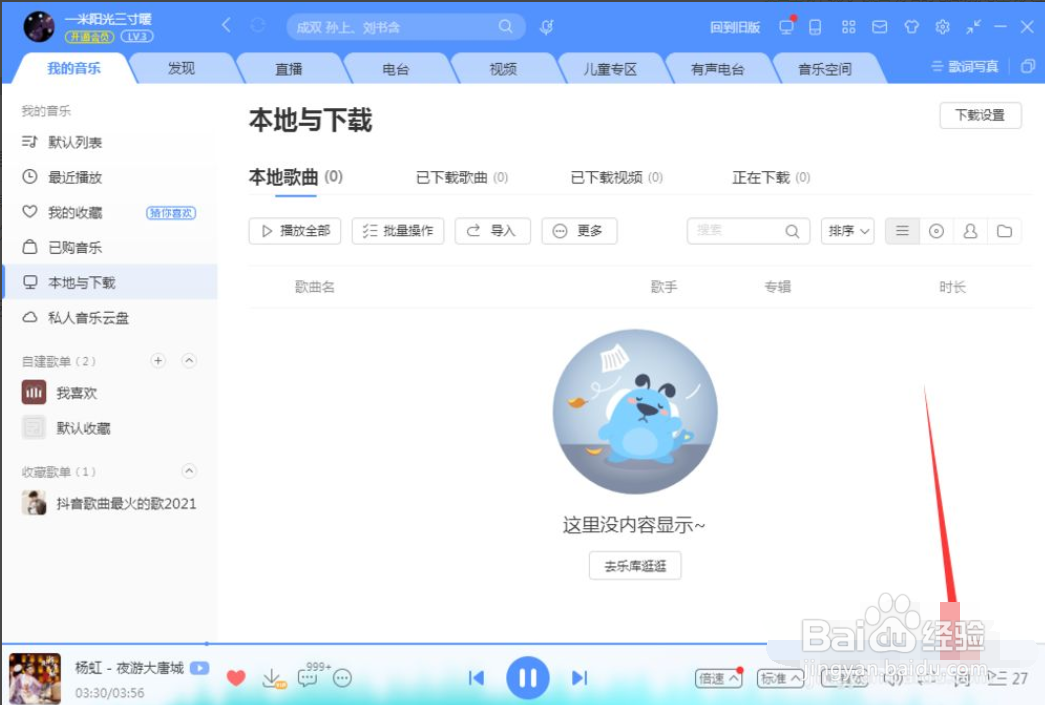
Task: Open the skin T-shirt icon
Action: (911, 27)
